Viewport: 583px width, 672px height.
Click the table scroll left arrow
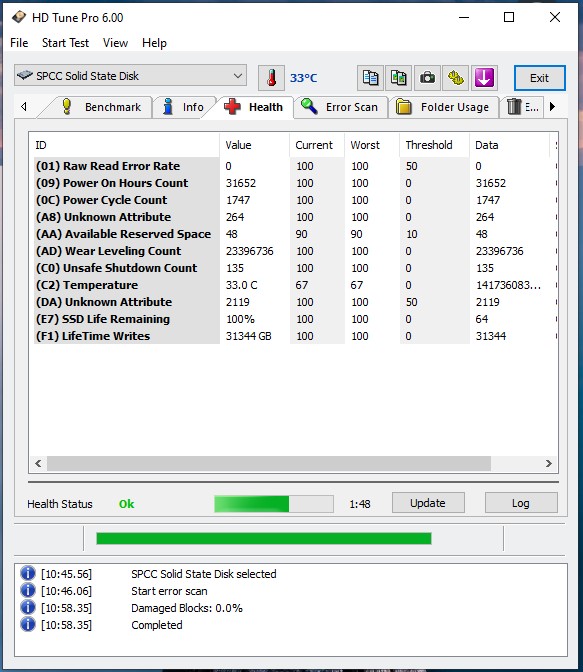tap(38, 463)
